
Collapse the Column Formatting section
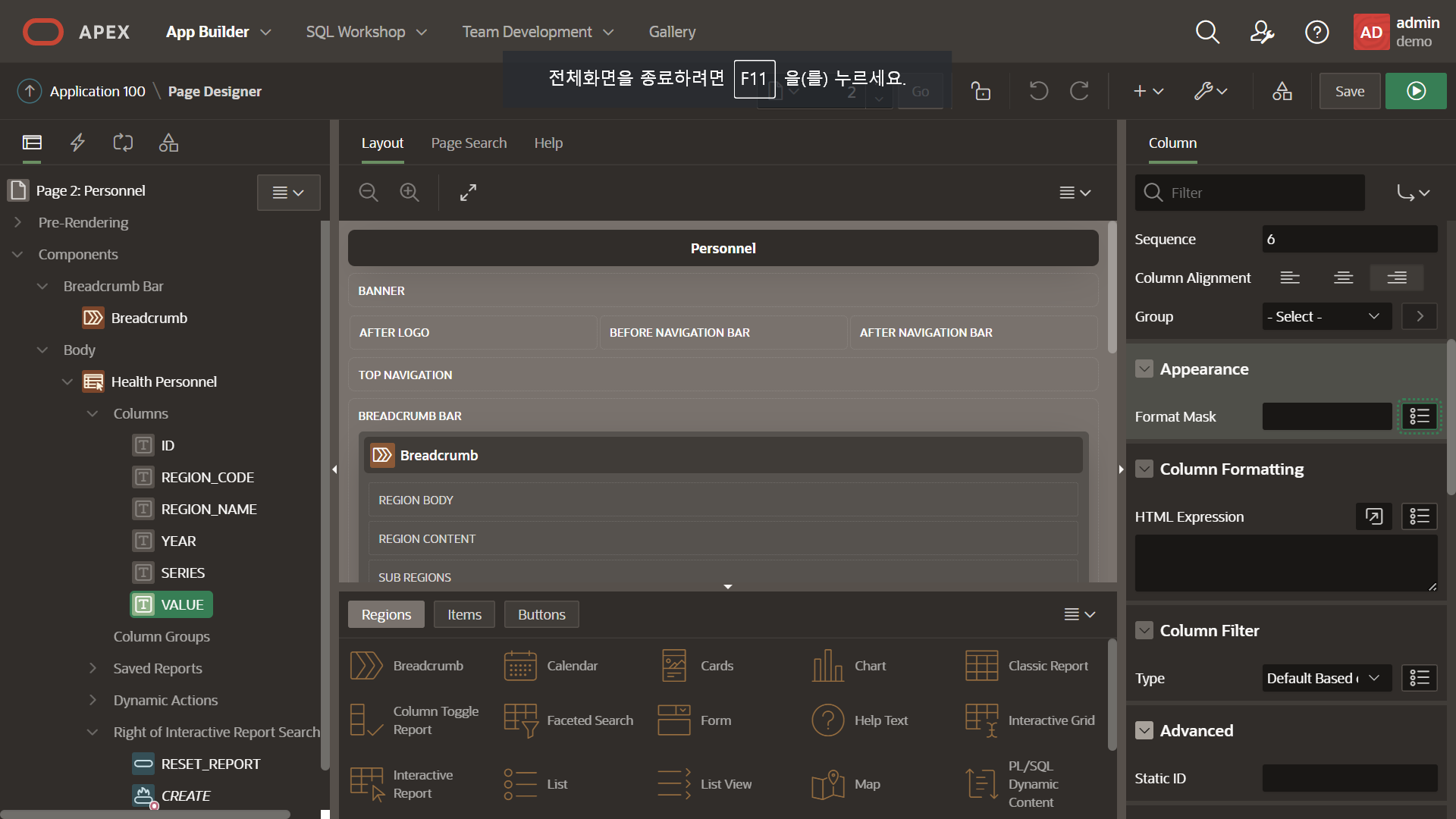tap(1144, 469)
